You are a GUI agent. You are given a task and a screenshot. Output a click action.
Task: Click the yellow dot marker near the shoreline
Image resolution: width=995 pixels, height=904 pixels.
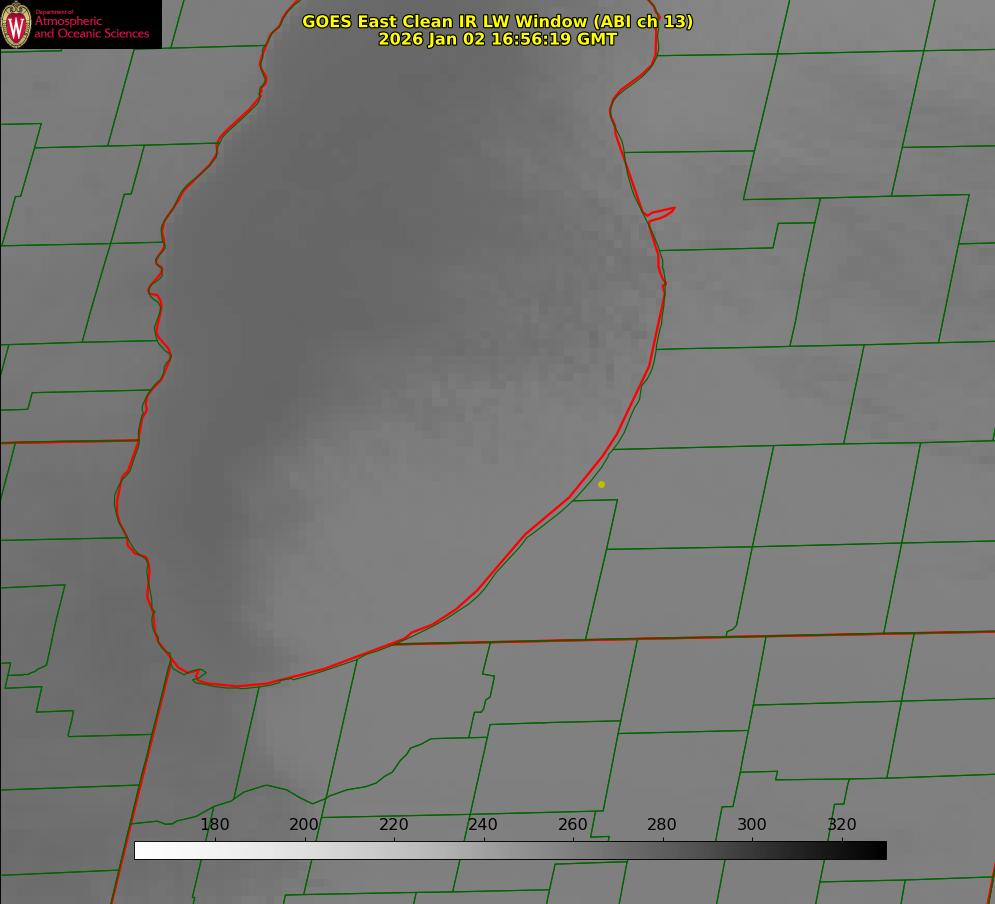click(x=601, y=484)
